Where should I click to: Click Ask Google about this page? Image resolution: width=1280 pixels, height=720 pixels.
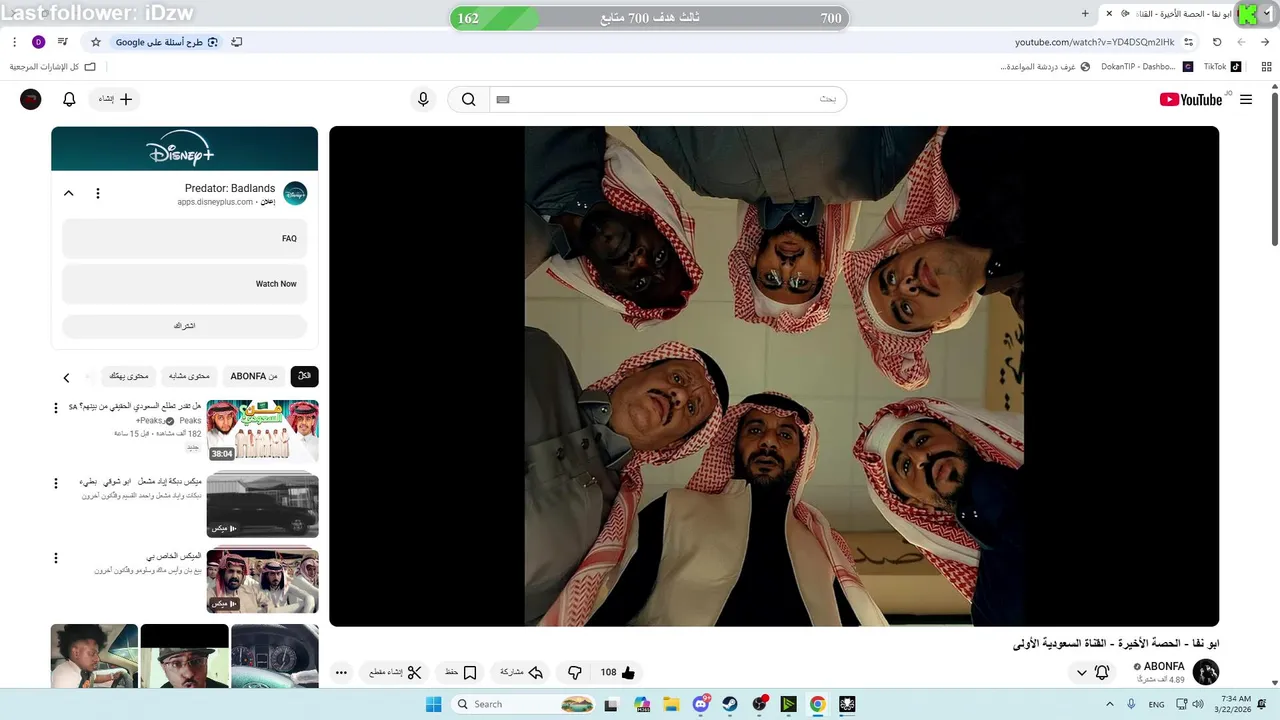tap(167, 42)
